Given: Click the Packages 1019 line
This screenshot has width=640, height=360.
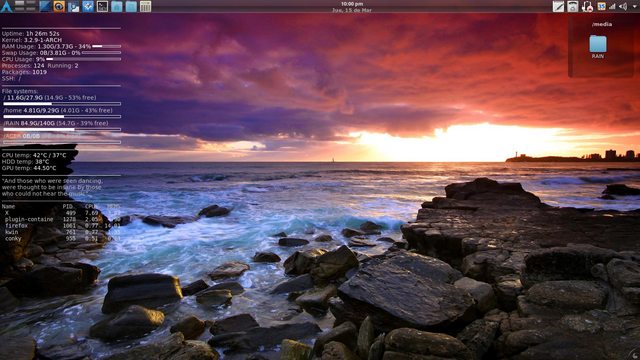Looking at the screenshot, I should (x=24, y=72).
